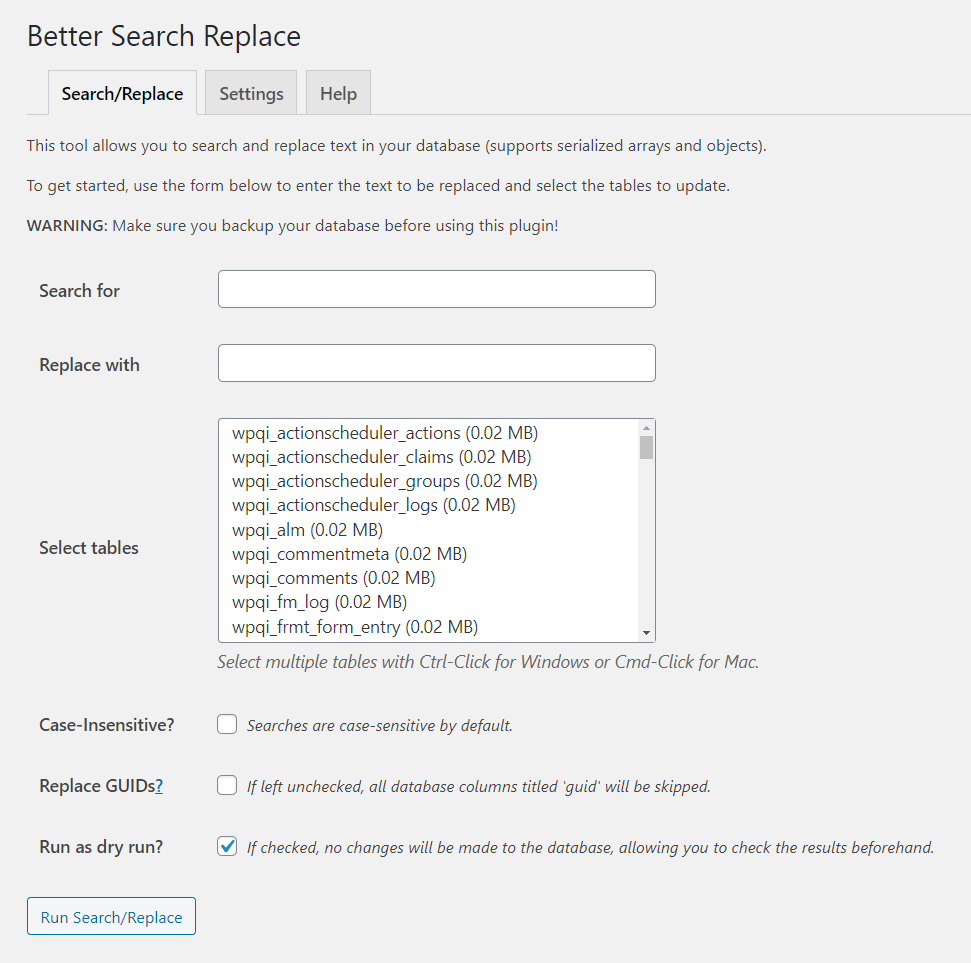Select the wpqi_comments table
The image size is (971, 963).
coord(429,578)
